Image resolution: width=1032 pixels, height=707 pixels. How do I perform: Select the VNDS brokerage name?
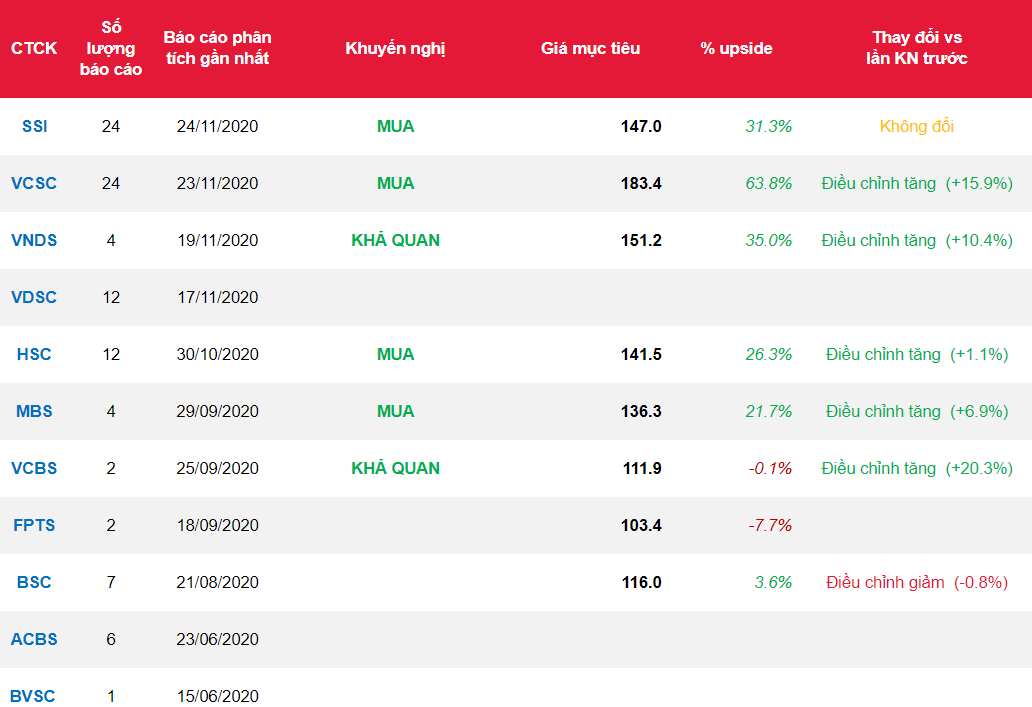pyautogui.click(x=34, y=240)
